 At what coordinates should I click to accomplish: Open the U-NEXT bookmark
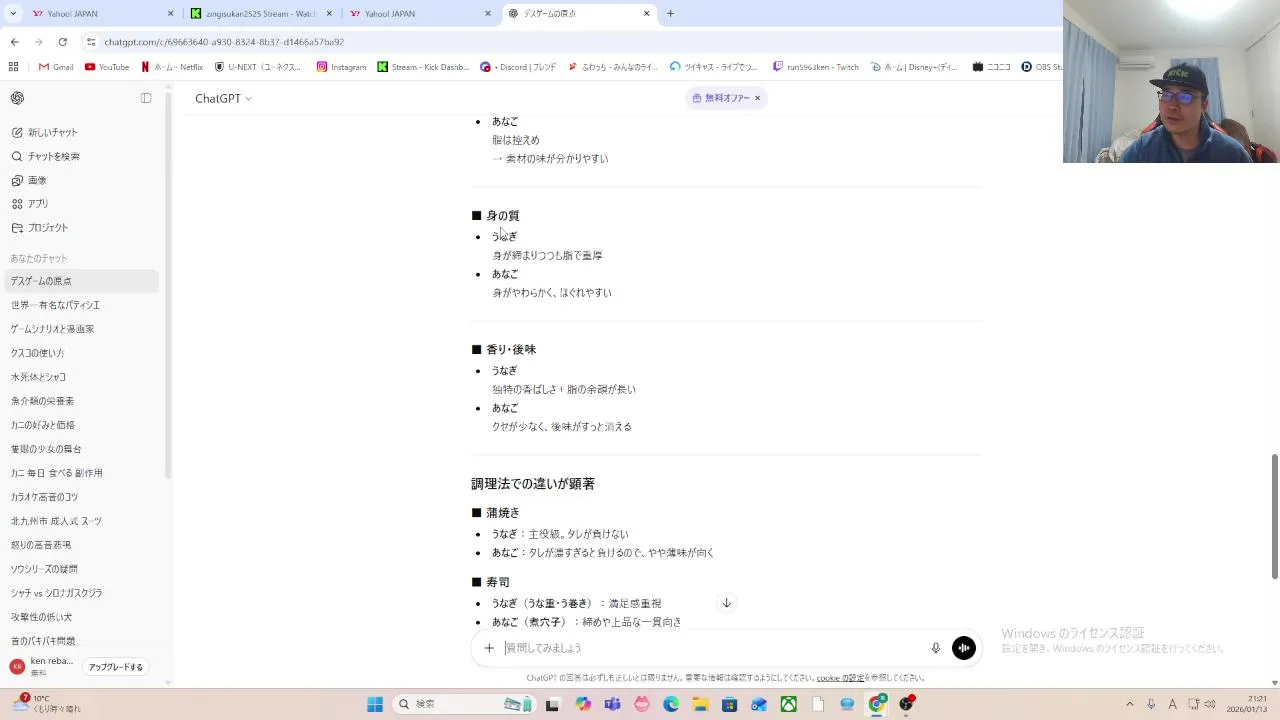258,67
